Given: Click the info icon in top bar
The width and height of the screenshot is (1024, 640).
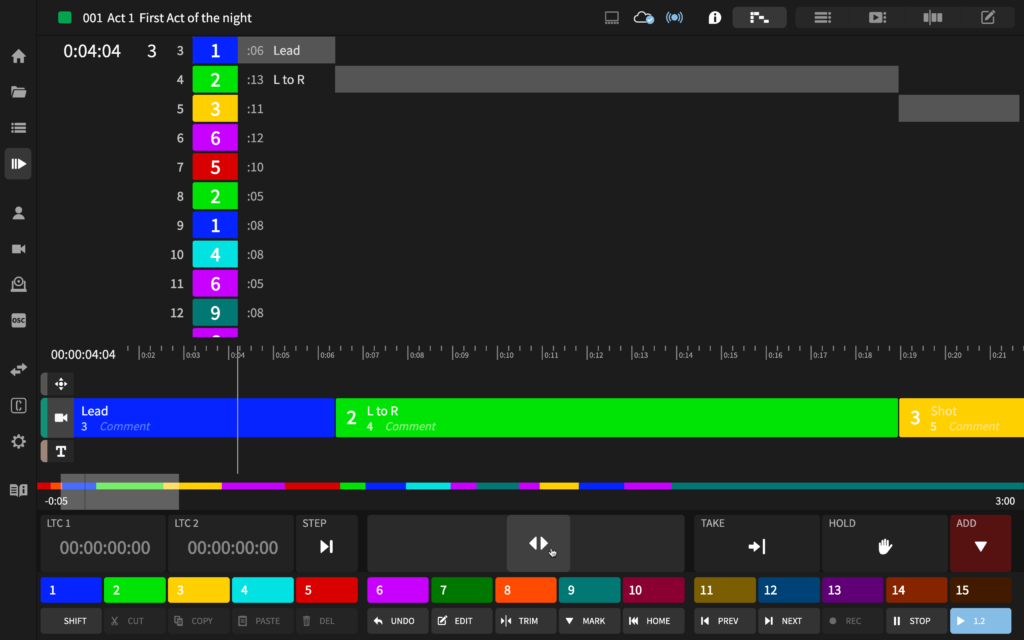Looking at the screenshot, I should pyautogui.click(x=715, y=17).
